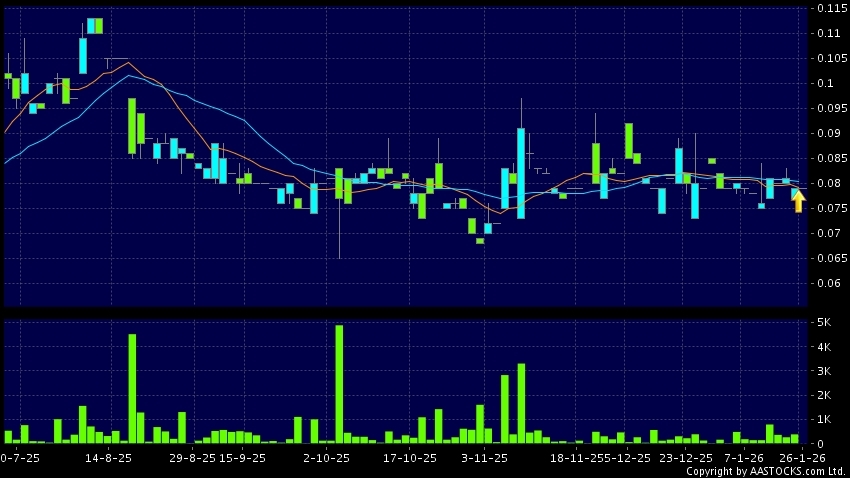The image size is (850, 478).
Task: Click the 0.06 price axis label
Action: pos(828,283)
